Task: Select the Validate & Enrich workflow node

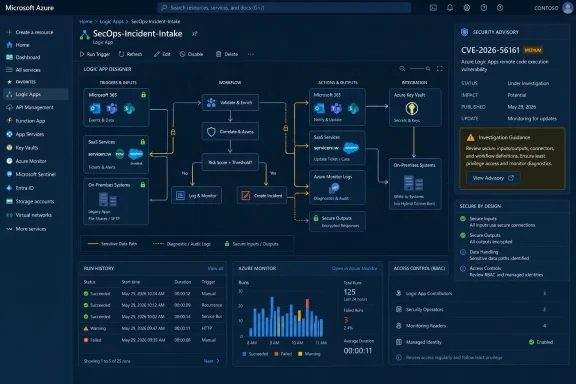Action: point(230,103)
